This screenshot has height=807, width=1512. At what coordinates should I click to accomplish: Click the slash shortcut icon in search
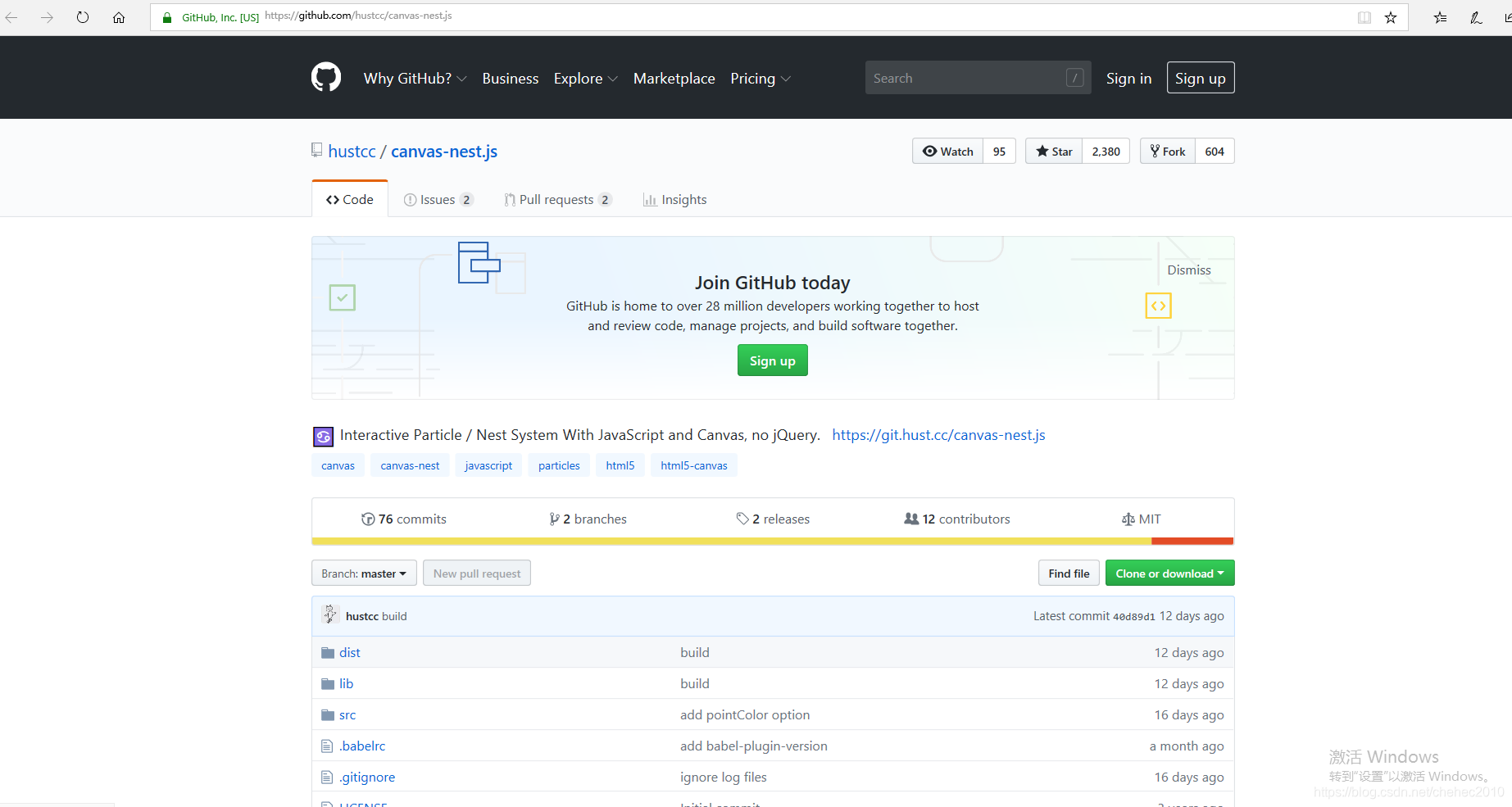1075,78
